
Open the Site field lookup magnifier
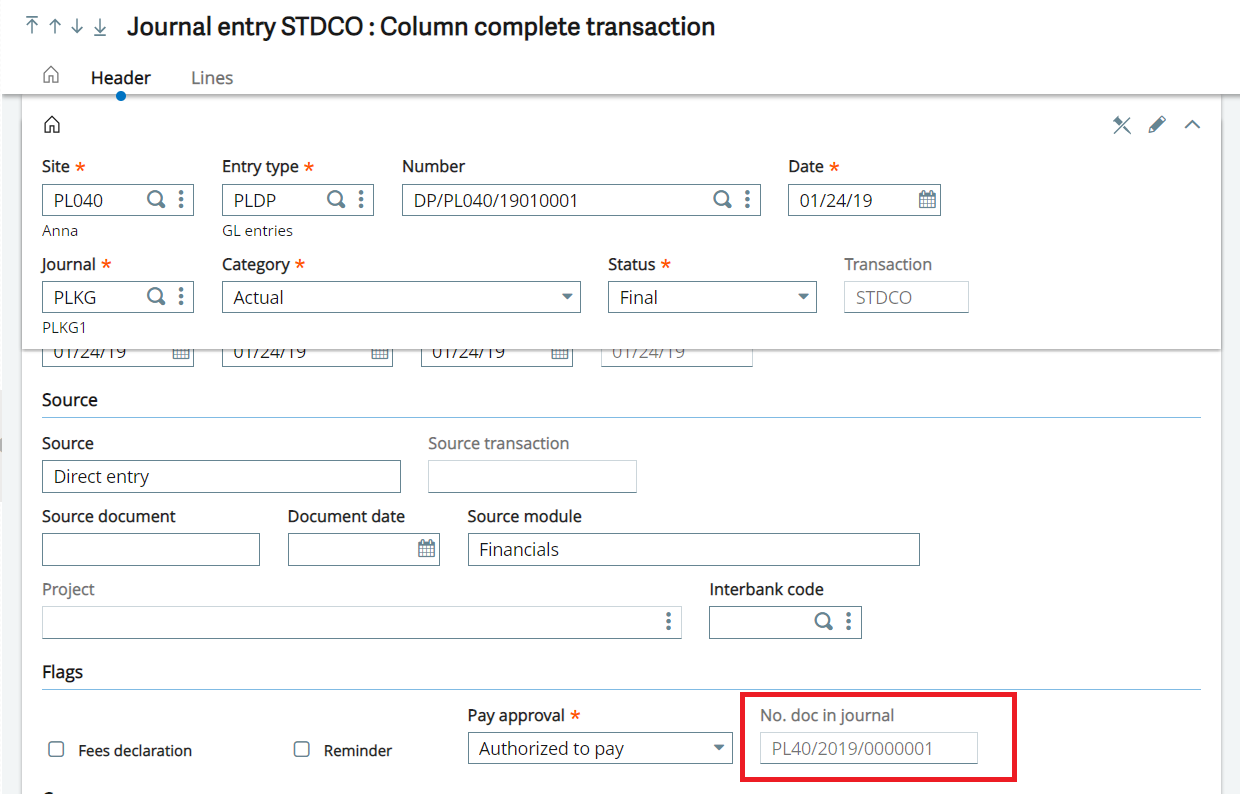click(156, 200)
